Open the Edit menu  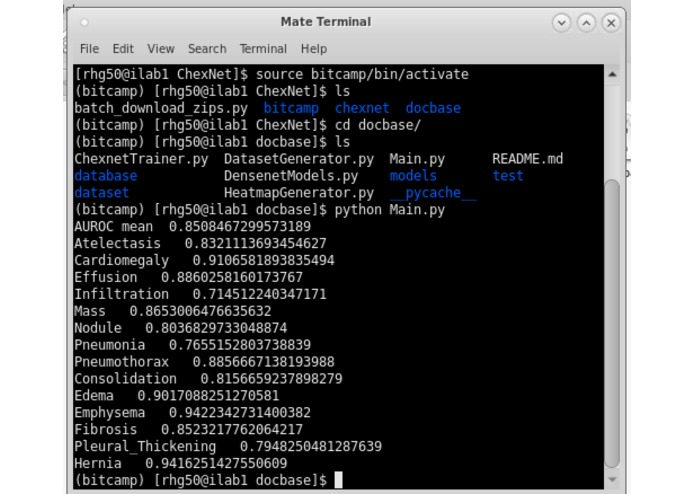point(123,48)
